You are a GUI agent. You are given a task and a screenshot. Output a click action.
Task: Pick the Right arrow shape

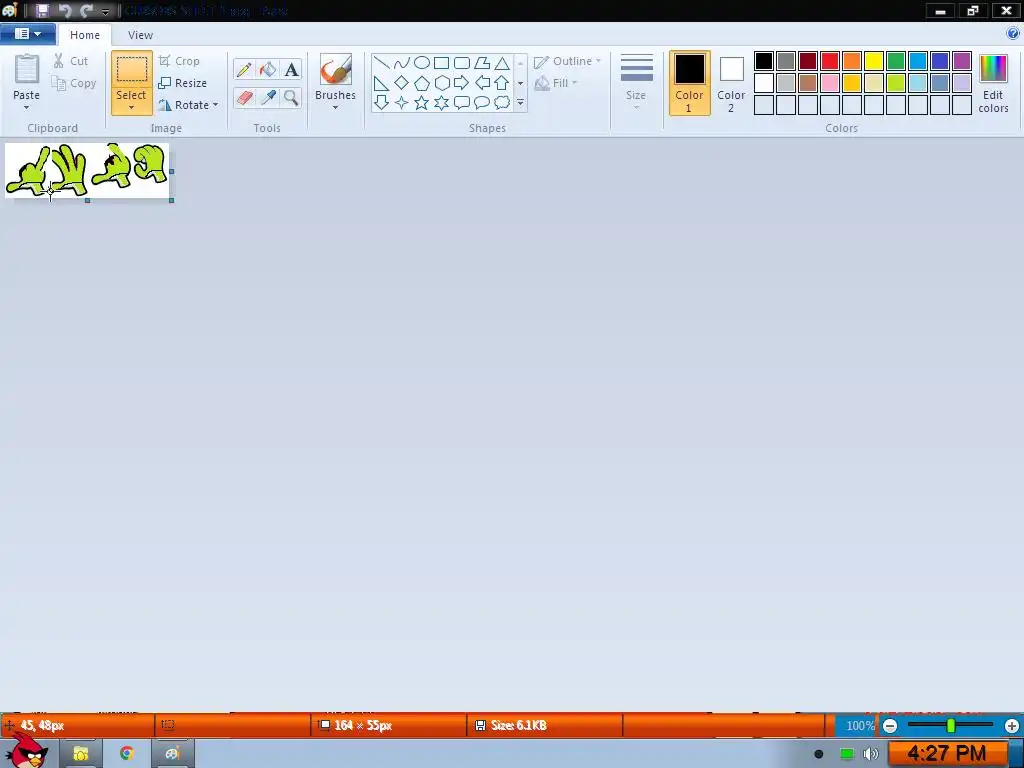[462, 83]
